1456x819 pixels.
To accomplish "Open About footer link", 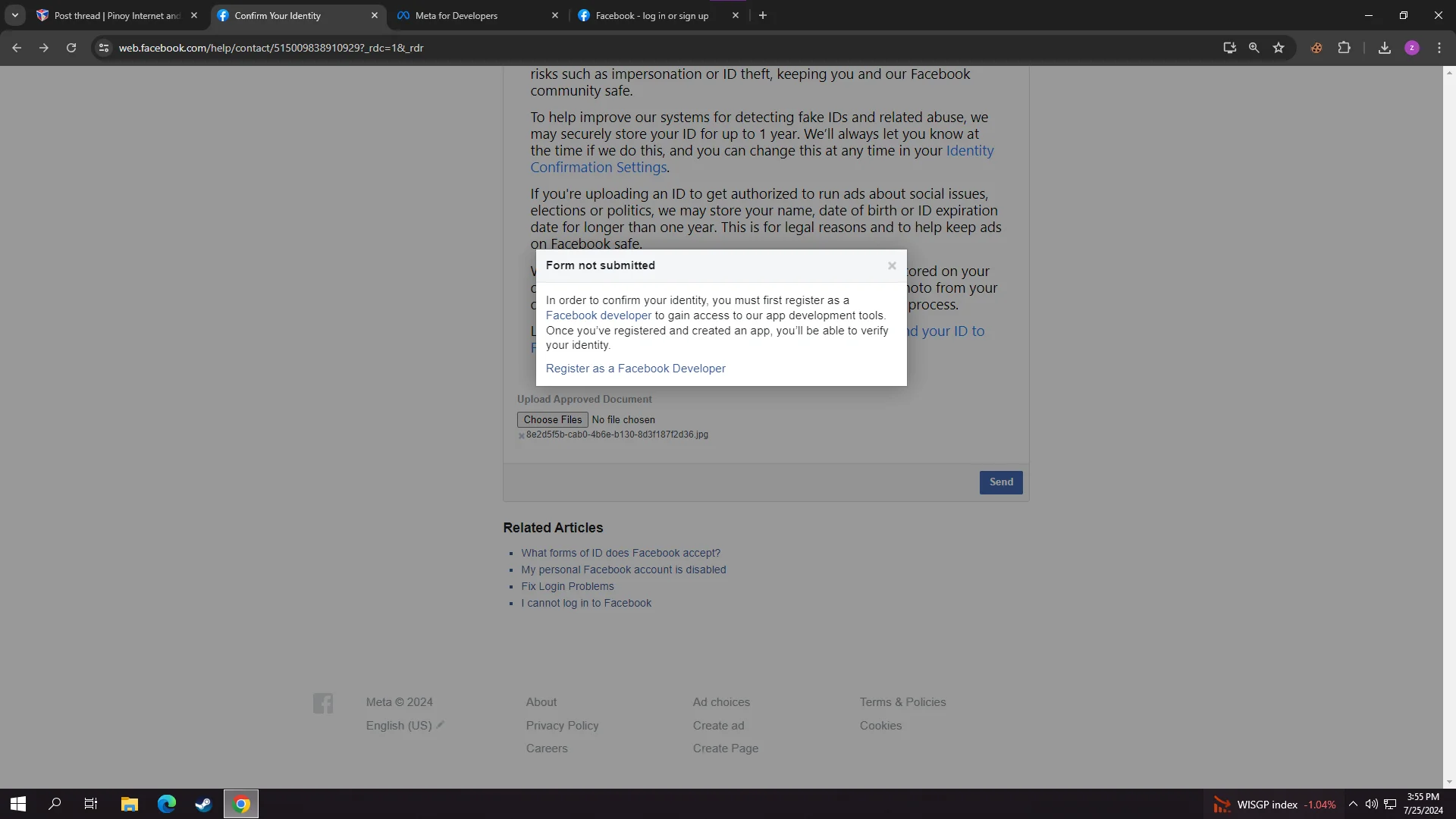I will [x=541, y=702].
